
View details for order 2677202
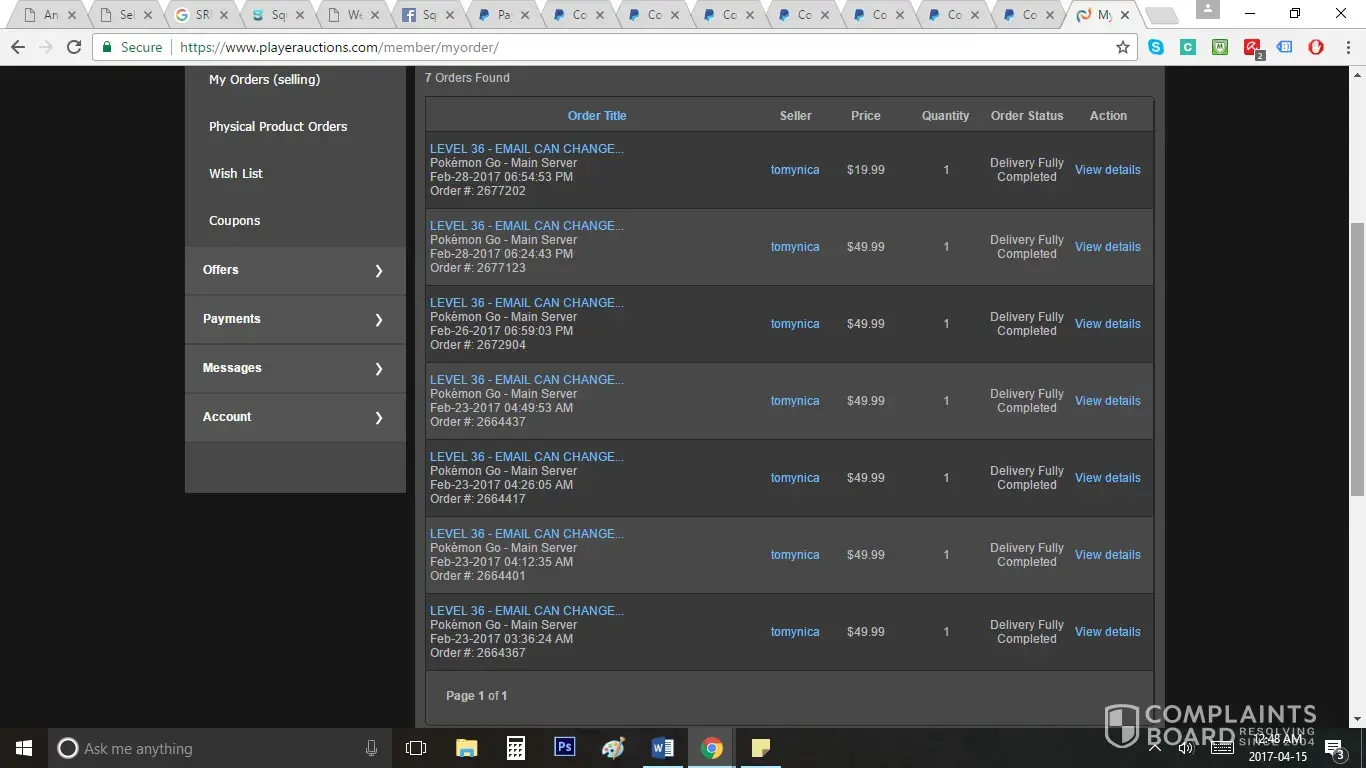[1107, 170]
